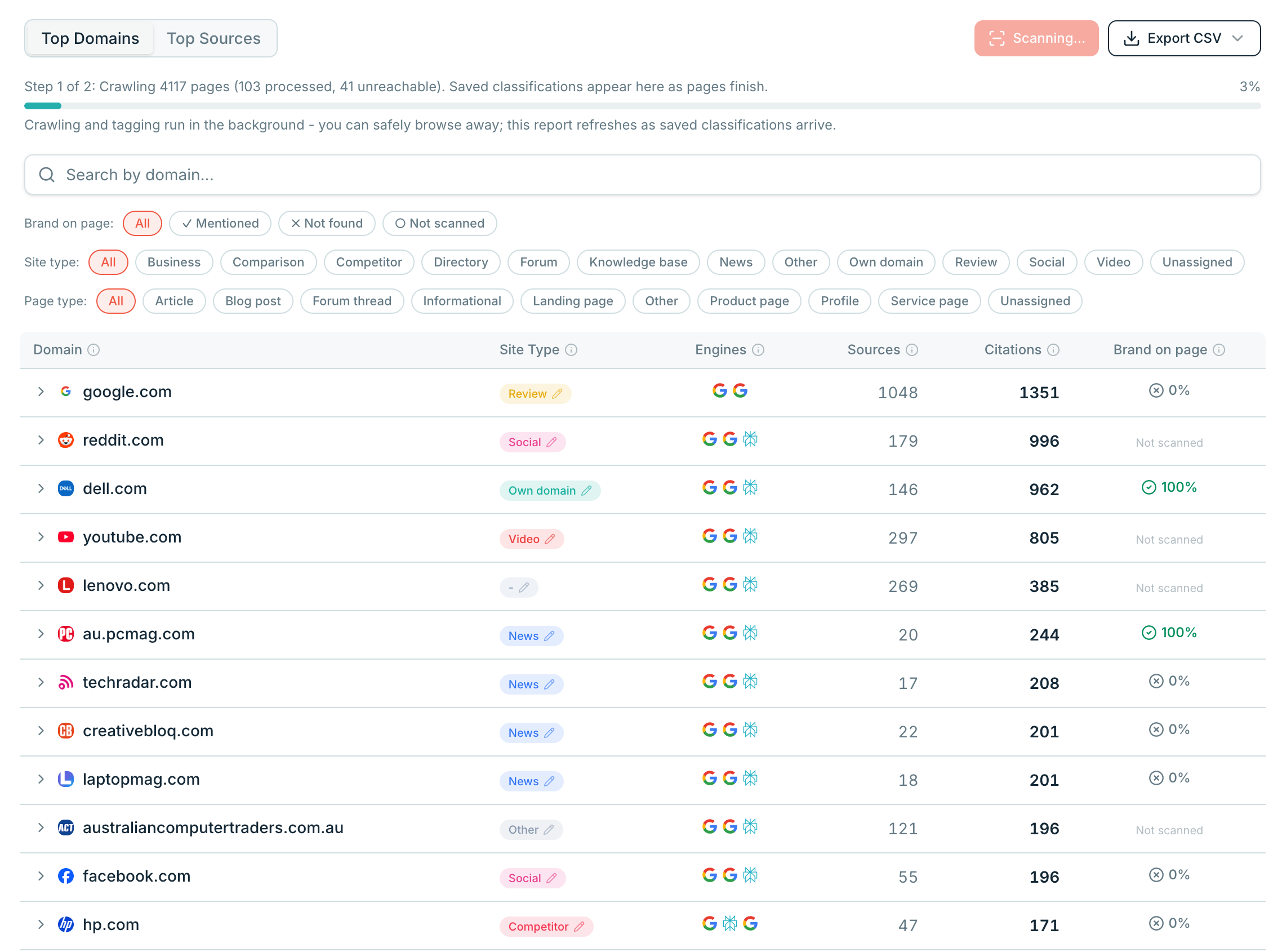Image resolution: width=1282 pixels, height=952 pixels.
Task: Switch to the Top Sources tab
Action: coord(214,39)
